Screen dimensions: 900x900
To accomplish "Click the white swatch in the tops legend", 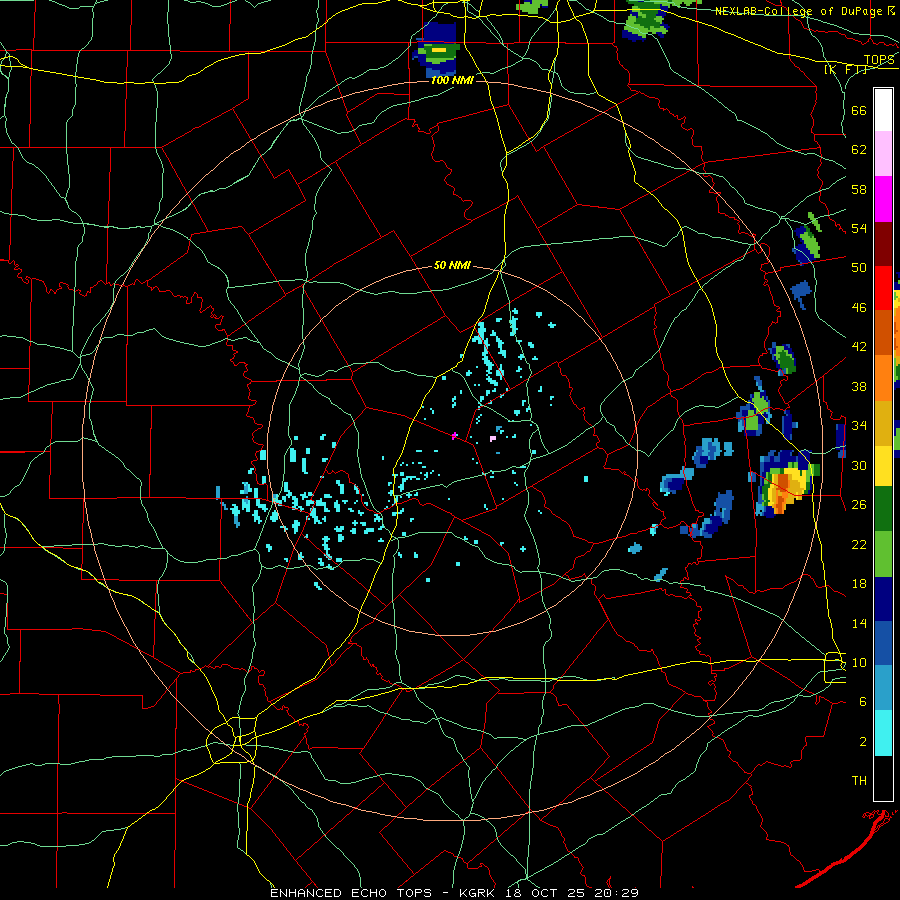I will pyautogui.click(x=883, y=110).
